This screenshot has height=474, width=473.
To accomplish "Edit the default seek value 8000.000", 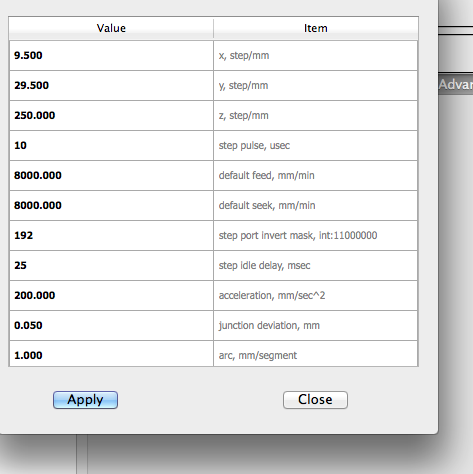I will point(111,206).
